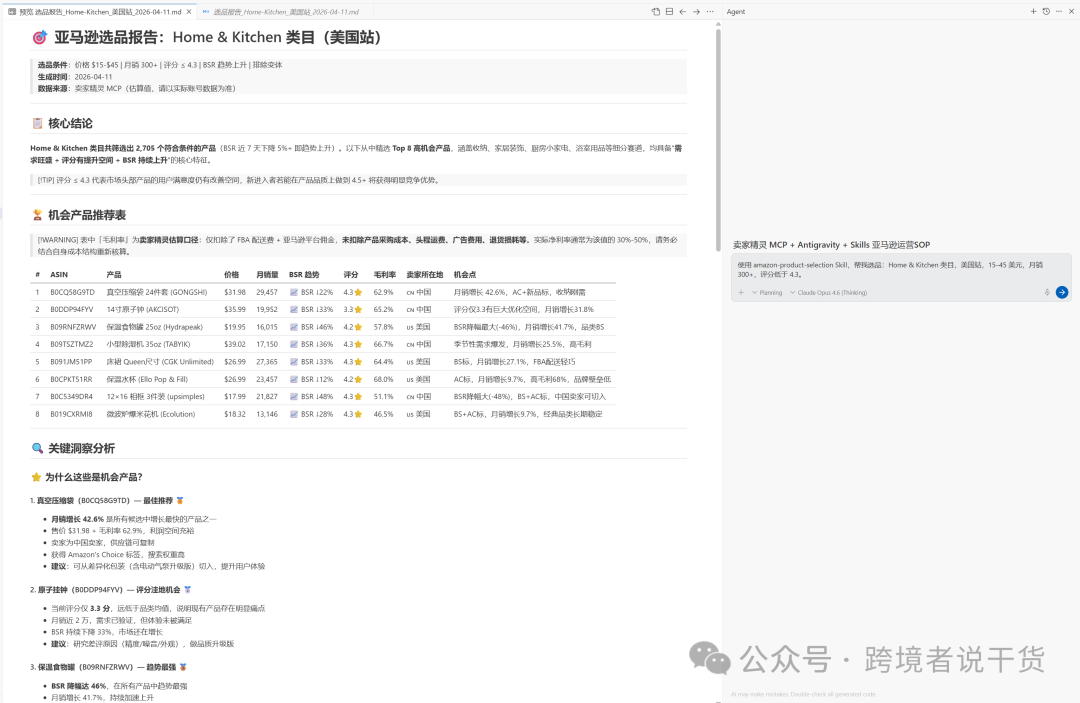The width and height of the screenshot is (1080, 703).
Task: Click product name 14寸原子钟 (AKCISOT)
Action: click(143, 310)
